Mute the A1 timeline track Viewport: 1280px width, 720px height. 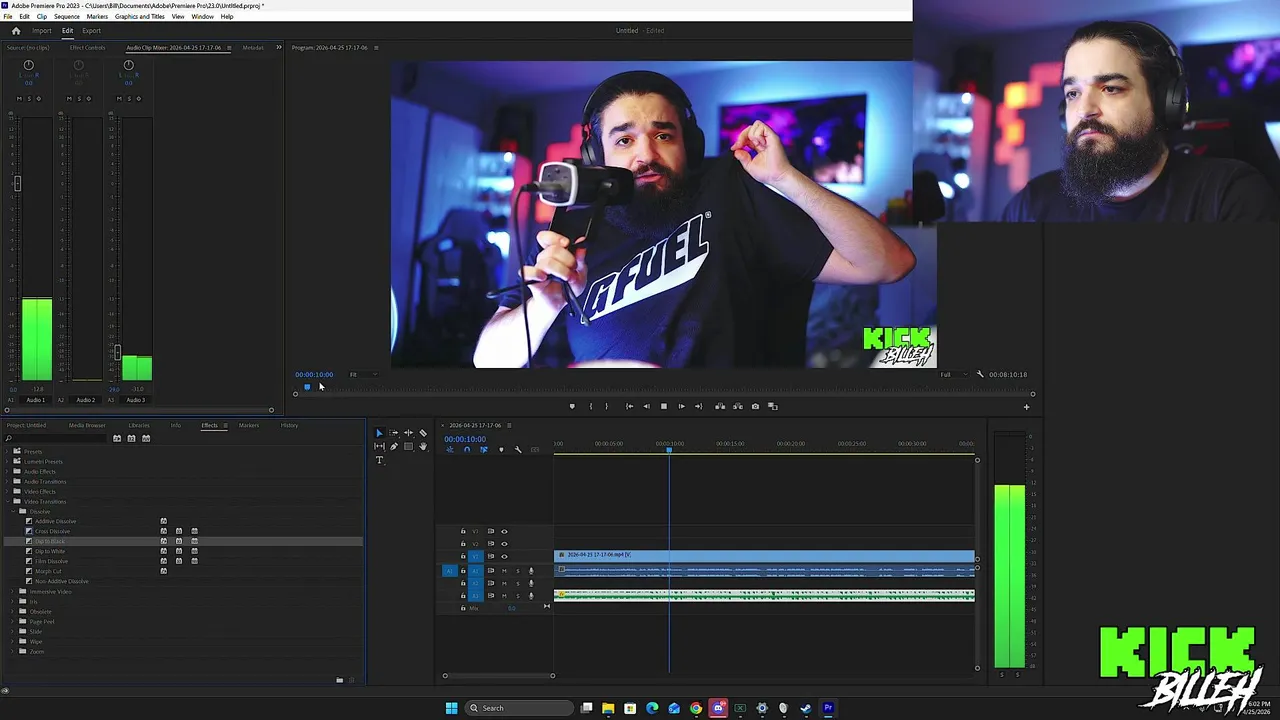pos(504,571)
